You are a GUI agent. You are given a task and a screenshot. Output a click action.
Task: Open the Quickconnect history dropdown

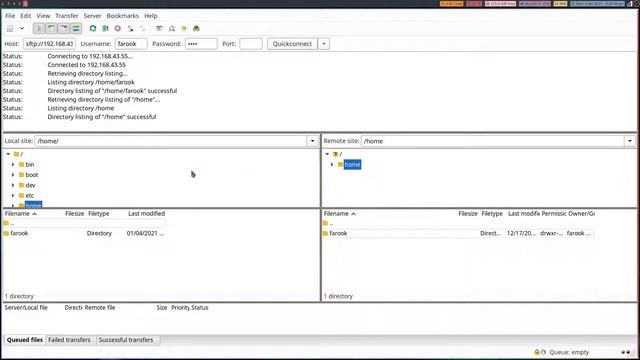pos(324,44)
